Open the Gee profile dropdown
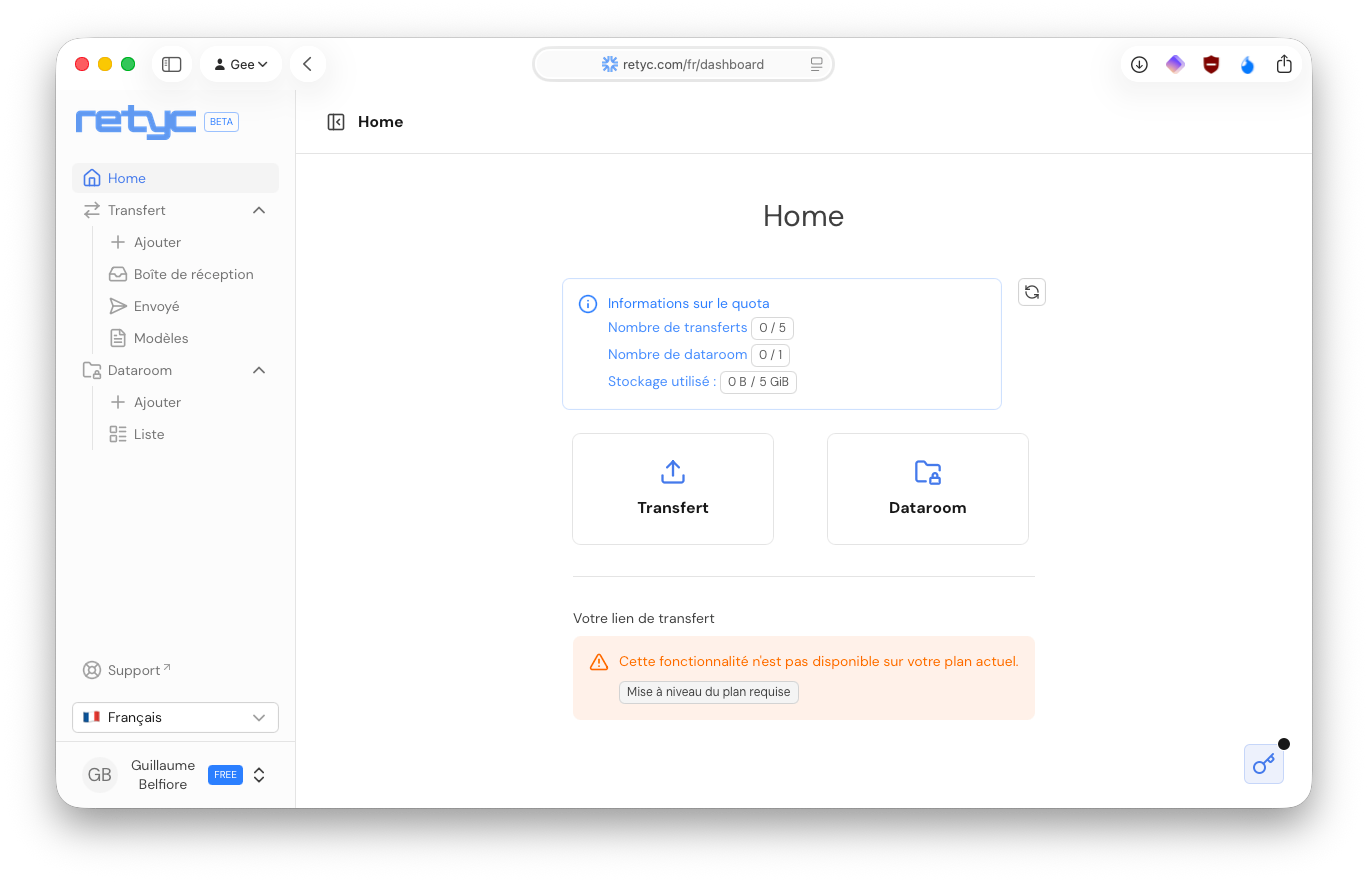Viewport: 1368px width, 882px height. tap(241, 64)
